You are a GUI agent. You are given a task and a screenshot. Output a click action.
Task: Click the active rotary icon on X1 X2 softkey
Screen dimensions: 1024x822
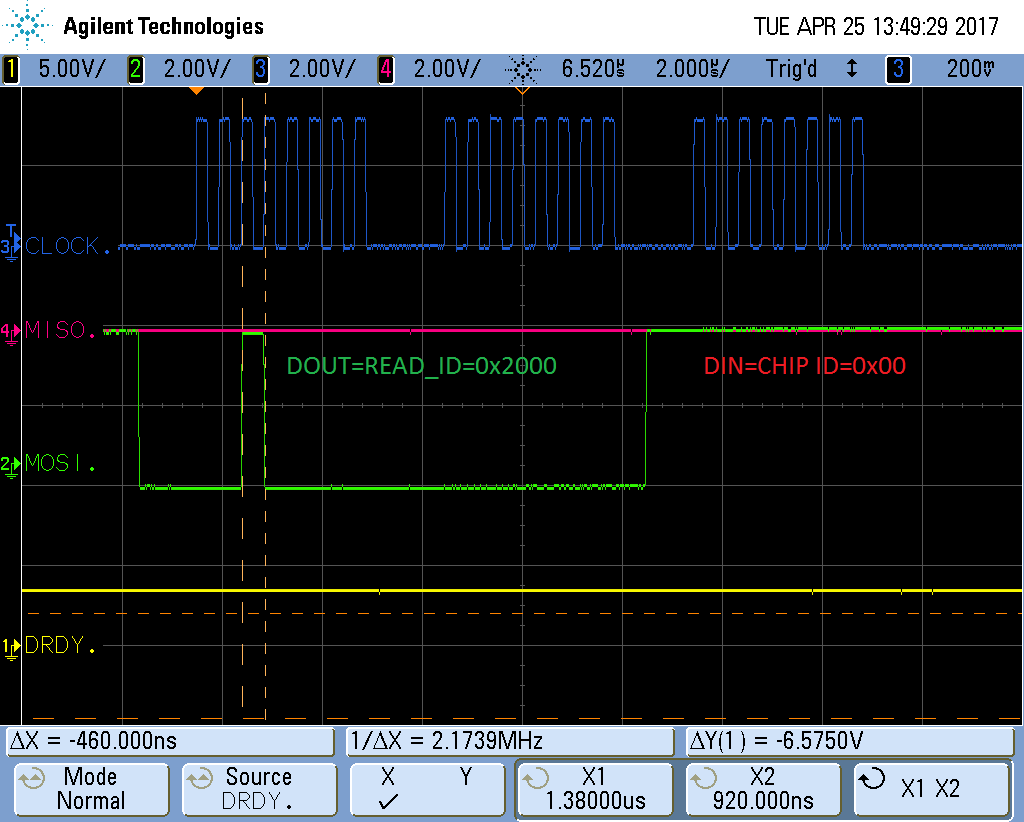[872, 778]
